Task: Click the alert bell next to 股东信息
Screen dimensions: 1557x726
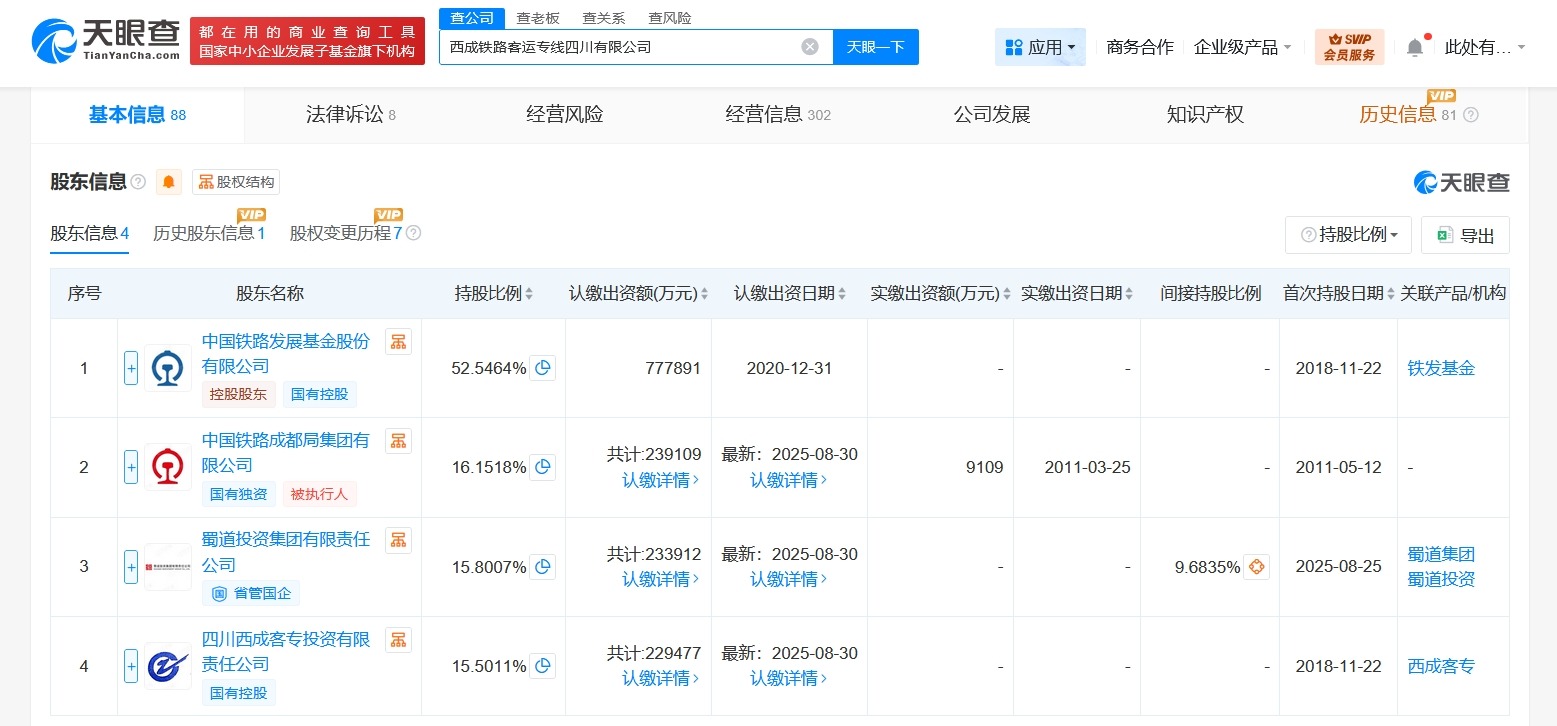Action: point(166,182)
